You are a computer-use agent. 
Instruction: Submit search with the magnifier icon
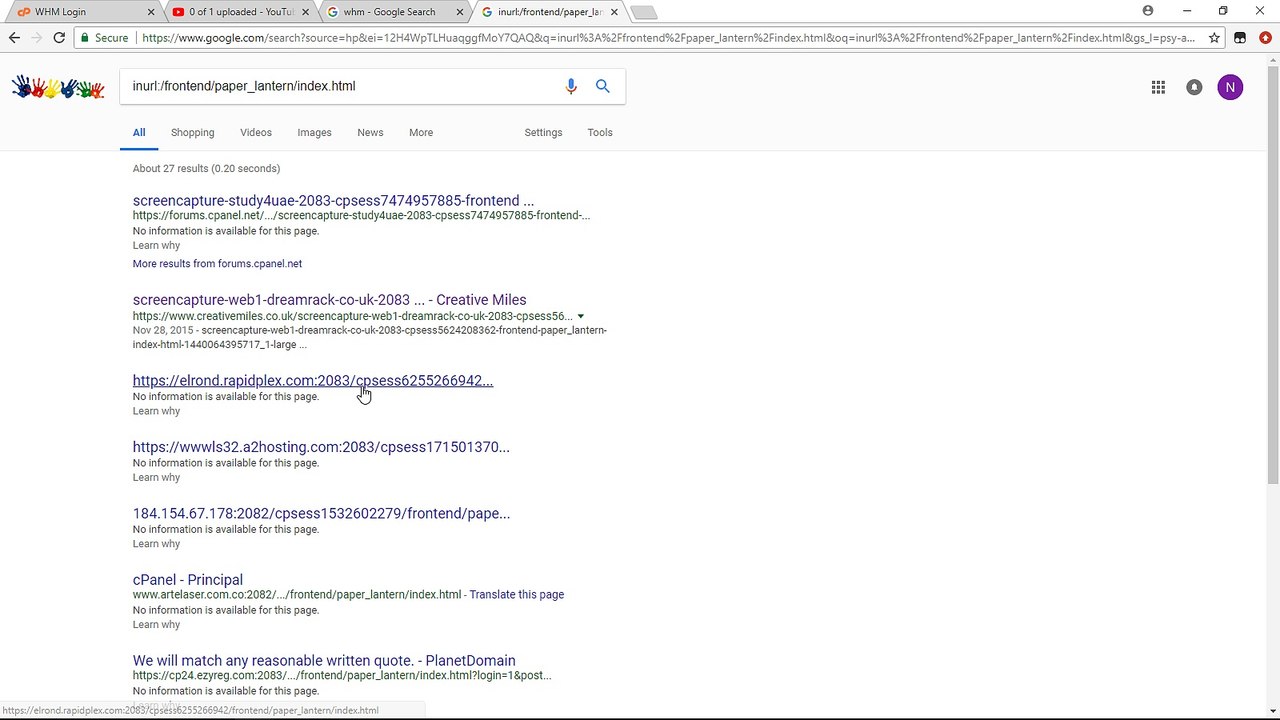coord(603,87)
